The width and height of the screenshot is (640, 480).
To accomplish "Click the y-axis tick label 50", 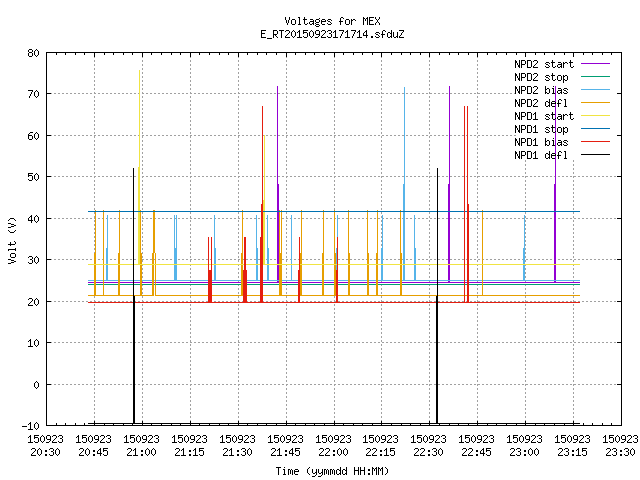I will tap(33, 177).
